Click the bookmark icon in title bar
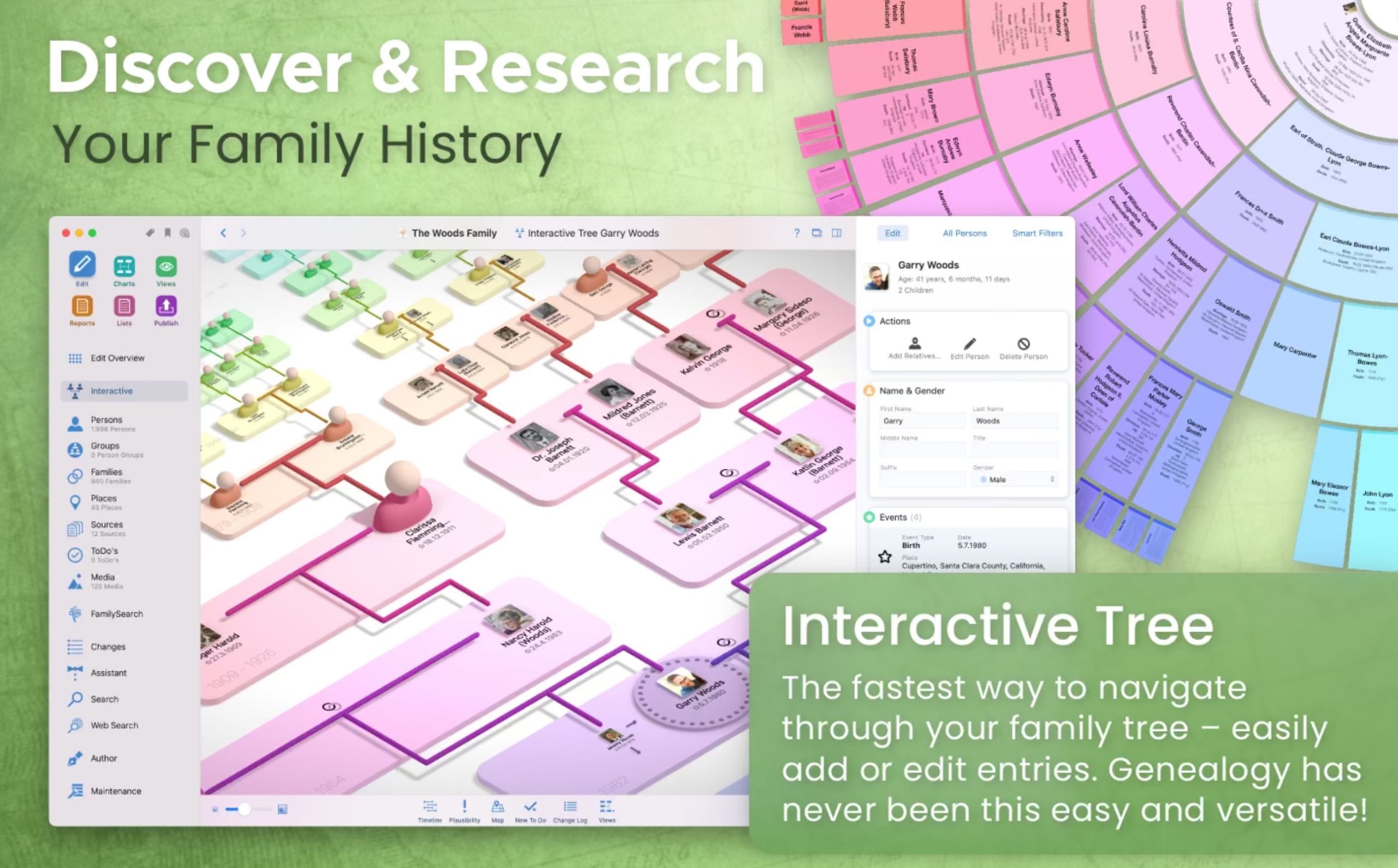This screenshot has height=868, width=1398. point(168,233)
